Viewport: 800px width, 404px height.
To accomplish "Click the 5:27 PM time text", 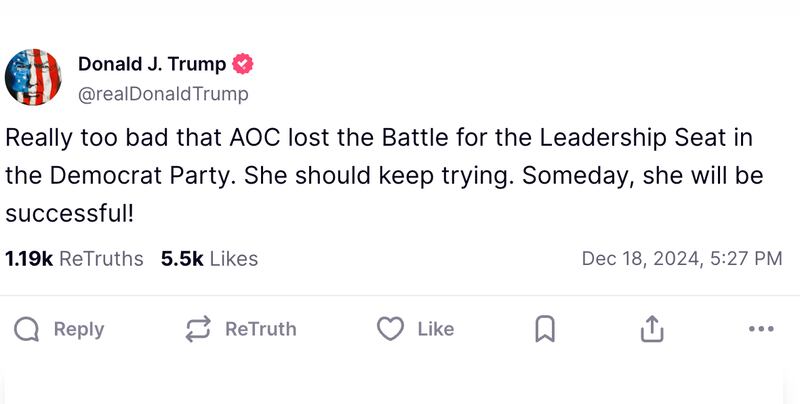I will 746,259.
